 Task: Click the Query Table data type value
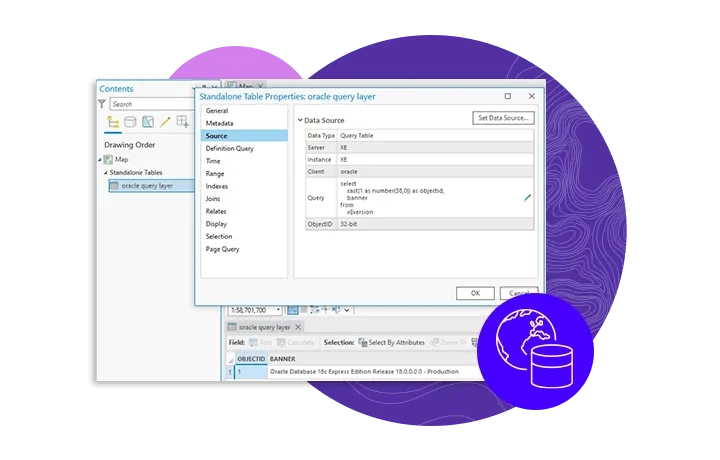tap(356, 135)
